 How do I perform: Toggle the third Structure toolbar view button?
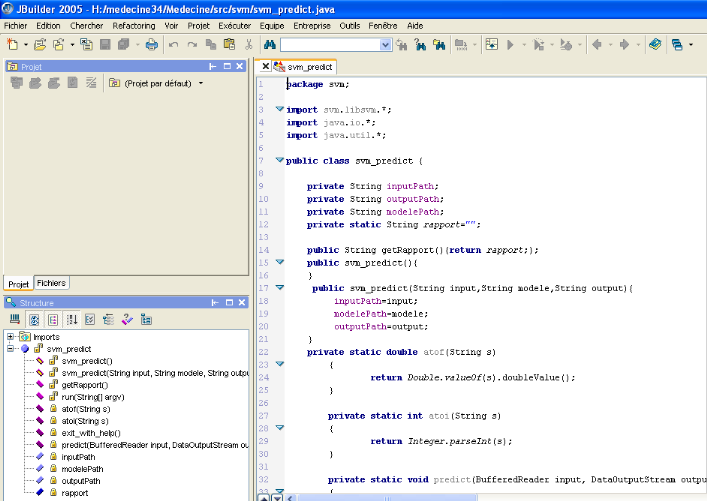[x=52, y=319]
